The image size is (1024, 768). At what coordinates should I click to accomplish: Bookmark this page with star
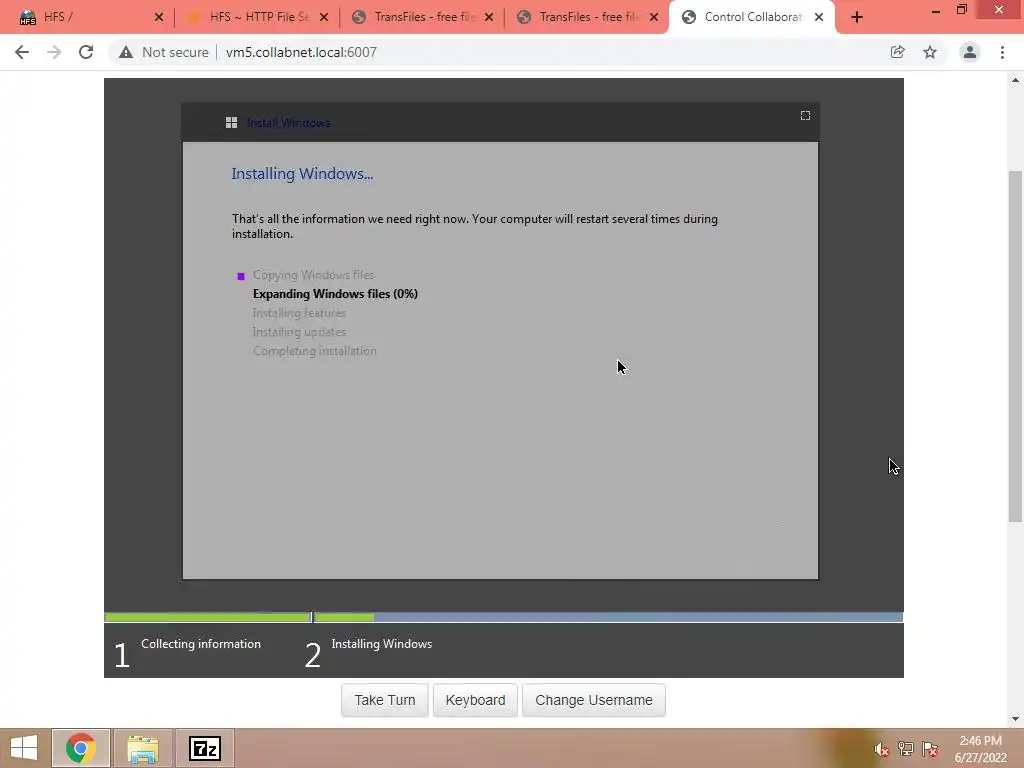click(930, 52)
